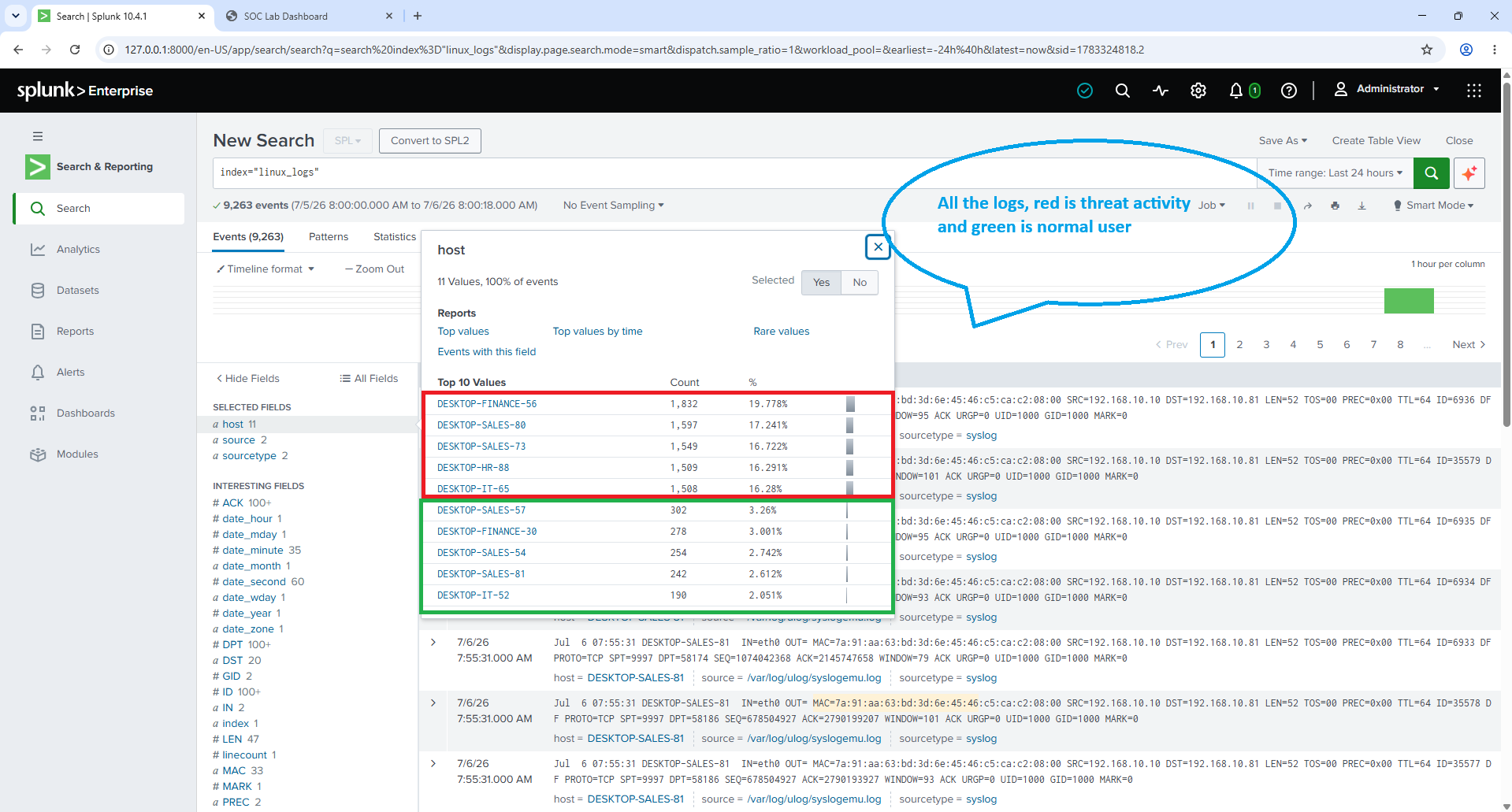Open the Help question mark icon
Viewport: 1512px width, 812px height.
(1289, 91)
